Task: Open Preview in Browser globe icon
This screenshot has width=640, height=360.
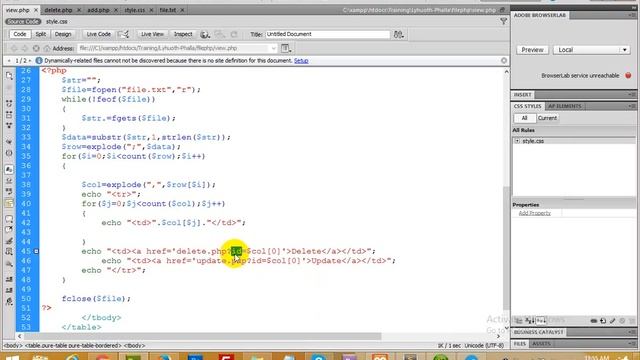Action: coord(205,34)
